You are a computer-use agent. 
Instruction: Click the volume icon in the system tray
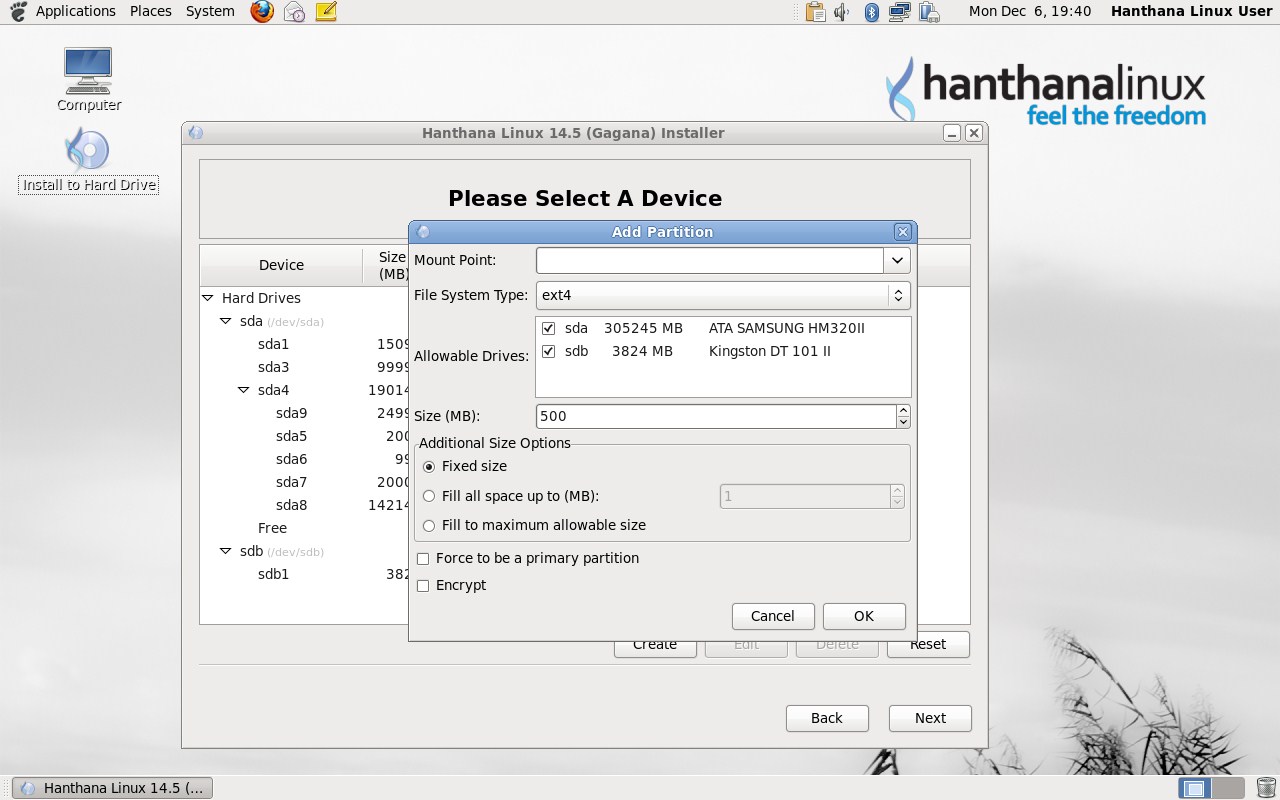tap(841, 11)
